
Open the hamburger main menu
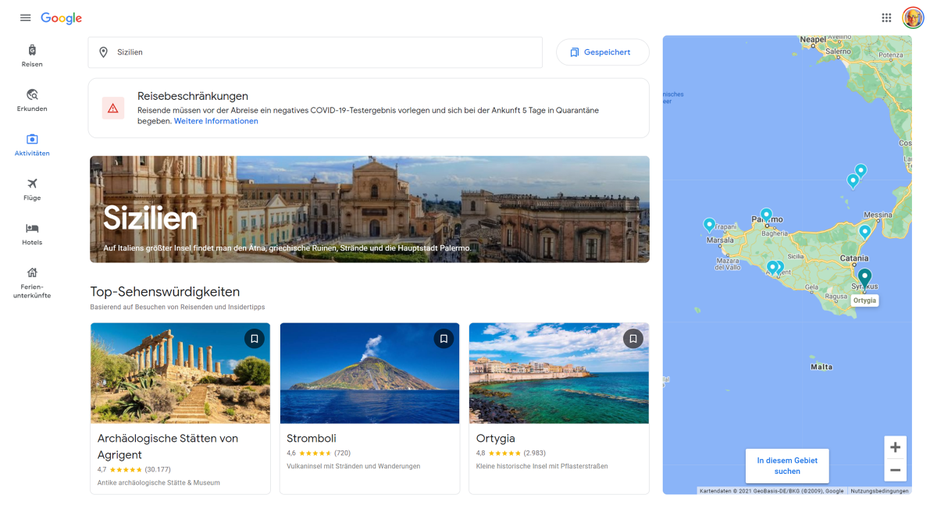tap(25, 18)
